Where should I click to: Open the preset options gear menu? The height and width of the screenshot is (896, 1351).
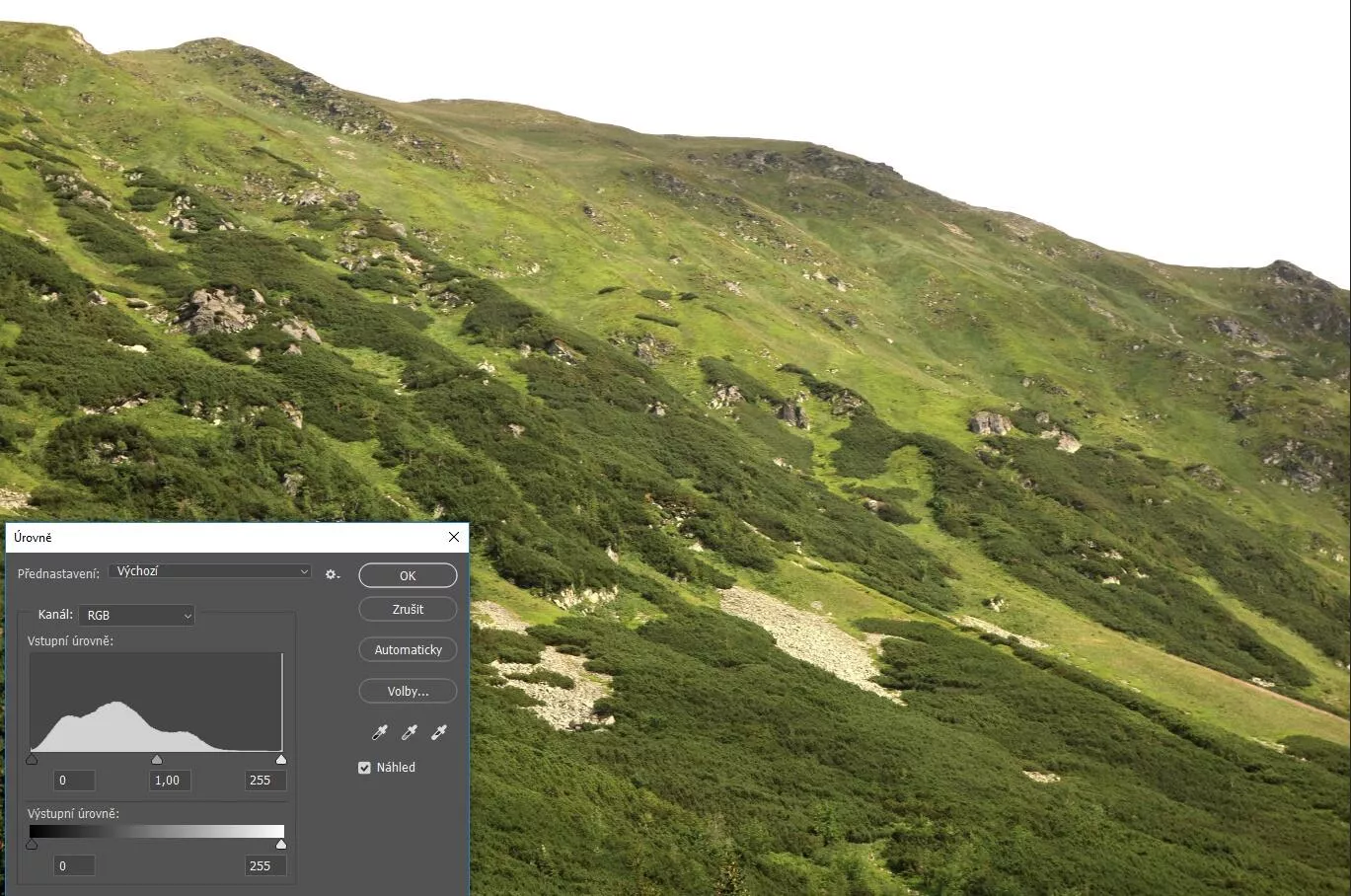[x=333, y=573]
